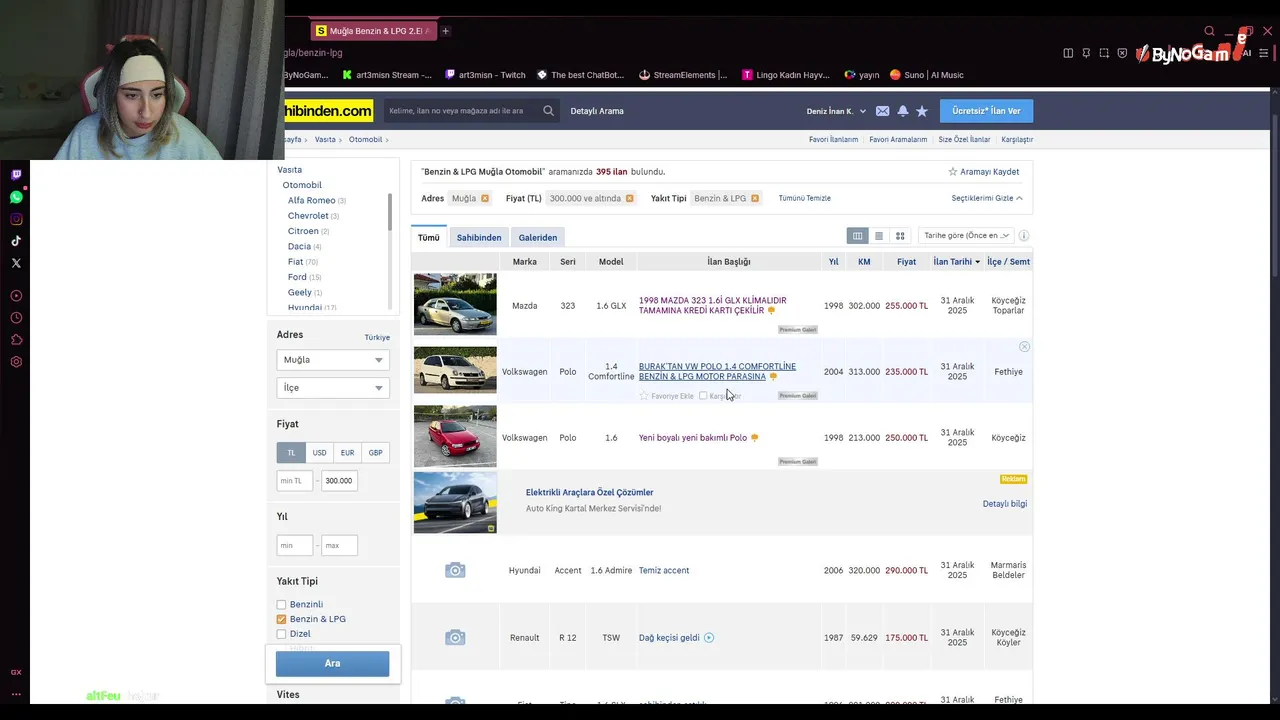Switch to the Galeriden tab
Viewport: 1280px width, 720px height.
[538, 237]
